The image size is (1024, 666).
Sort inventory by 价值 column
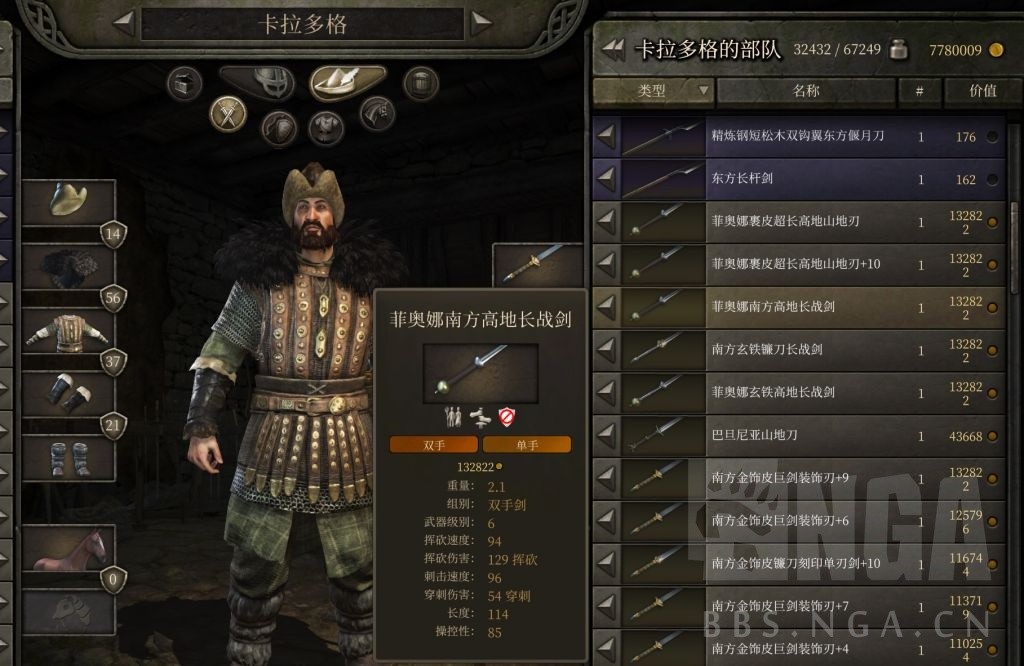(x=982, y=91)
